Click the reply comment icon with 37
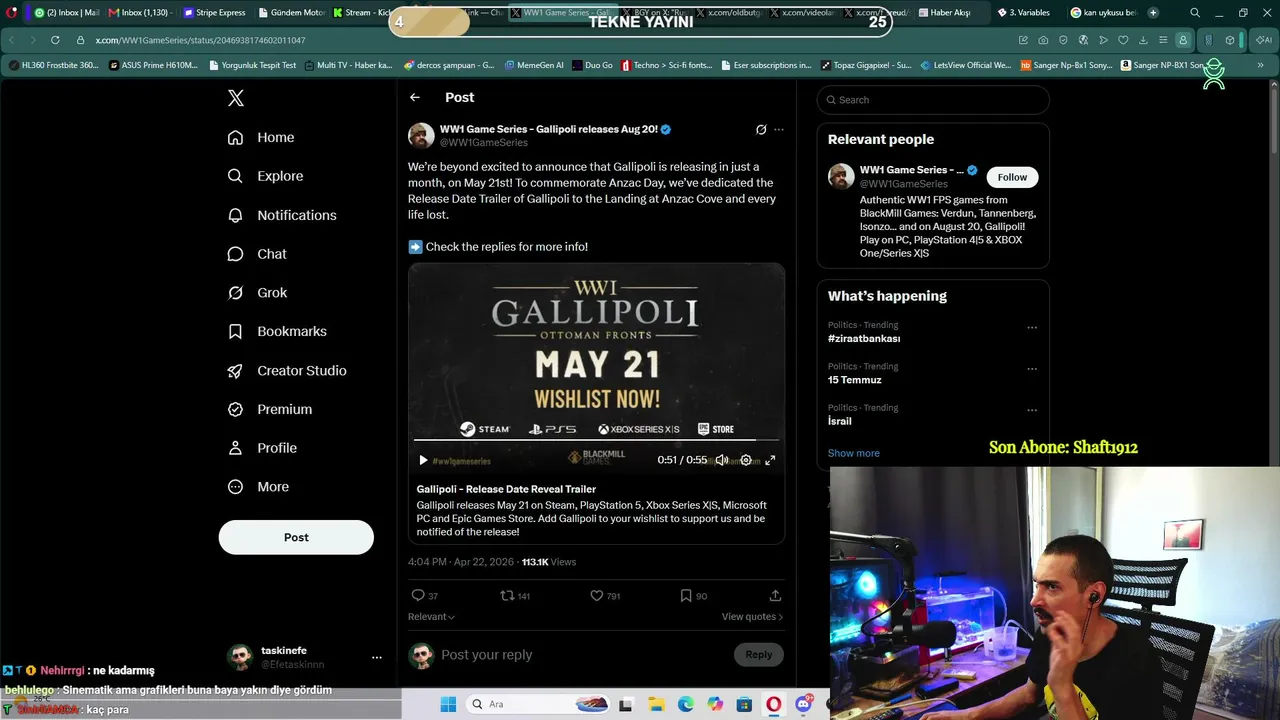This screenshot has height=720, width=1280. 425,596
